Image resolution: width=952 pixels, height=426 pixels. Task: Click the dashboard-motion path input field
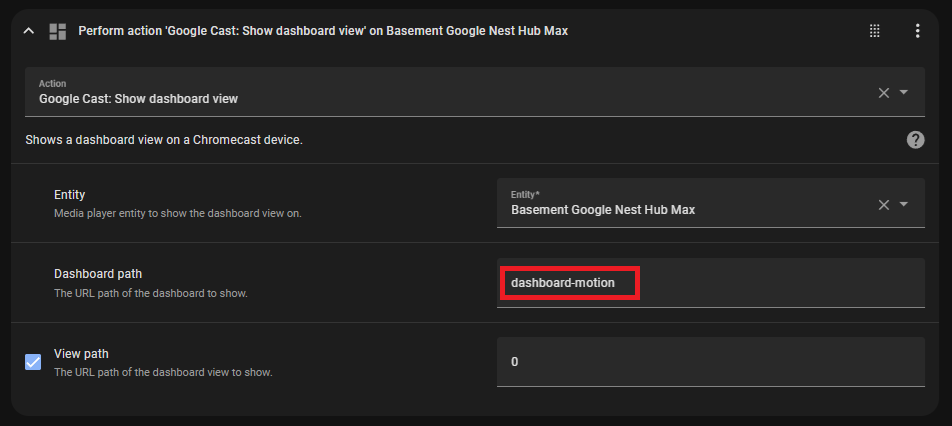tap(710, 283)
